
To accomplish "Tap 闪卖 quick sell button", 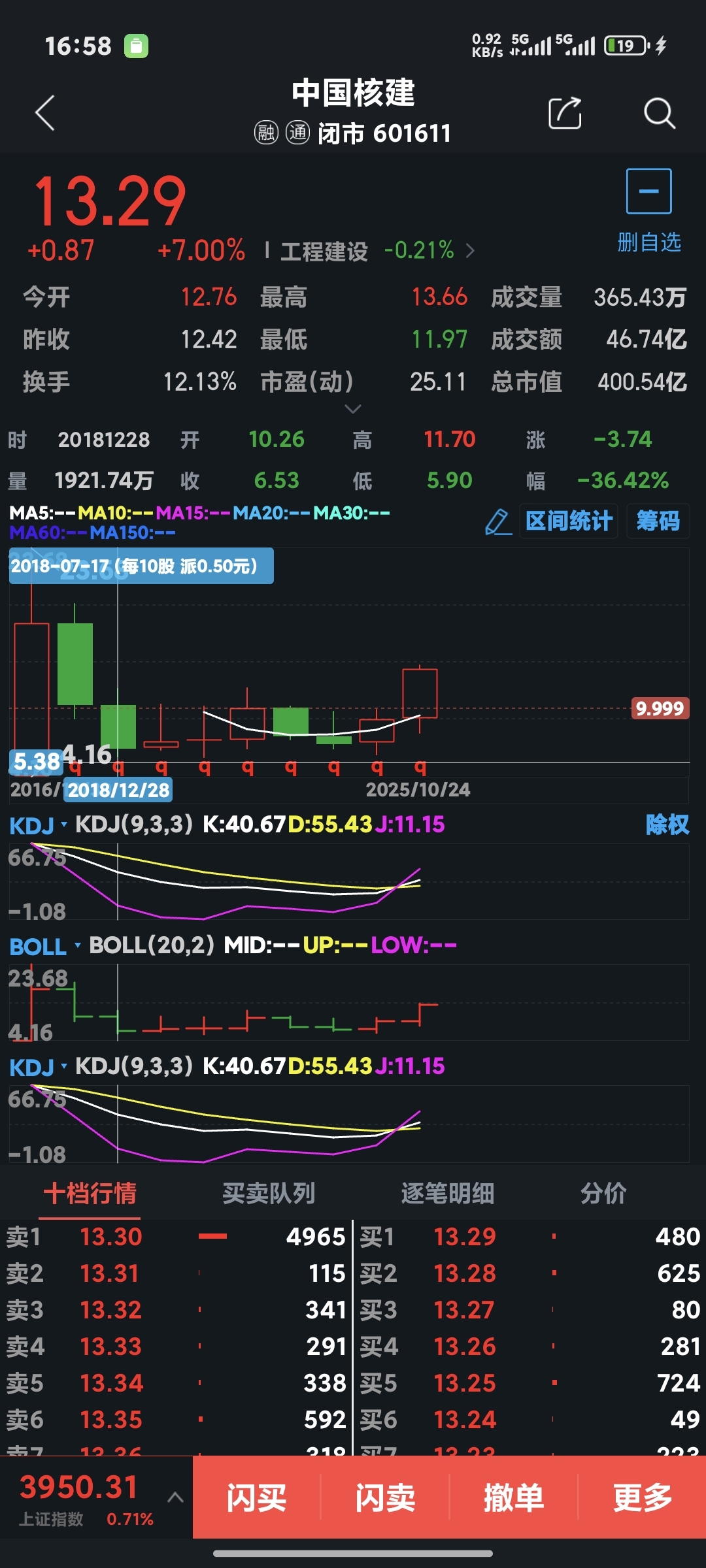I will [385, 1497].
